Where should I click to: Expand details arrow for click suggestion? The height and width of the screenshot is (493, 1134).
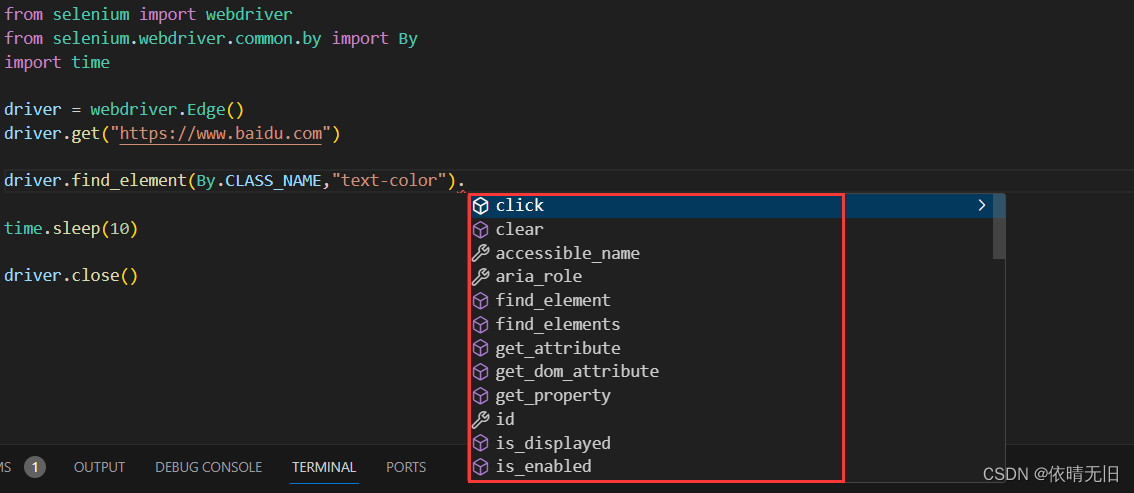(x=981, y=206)
